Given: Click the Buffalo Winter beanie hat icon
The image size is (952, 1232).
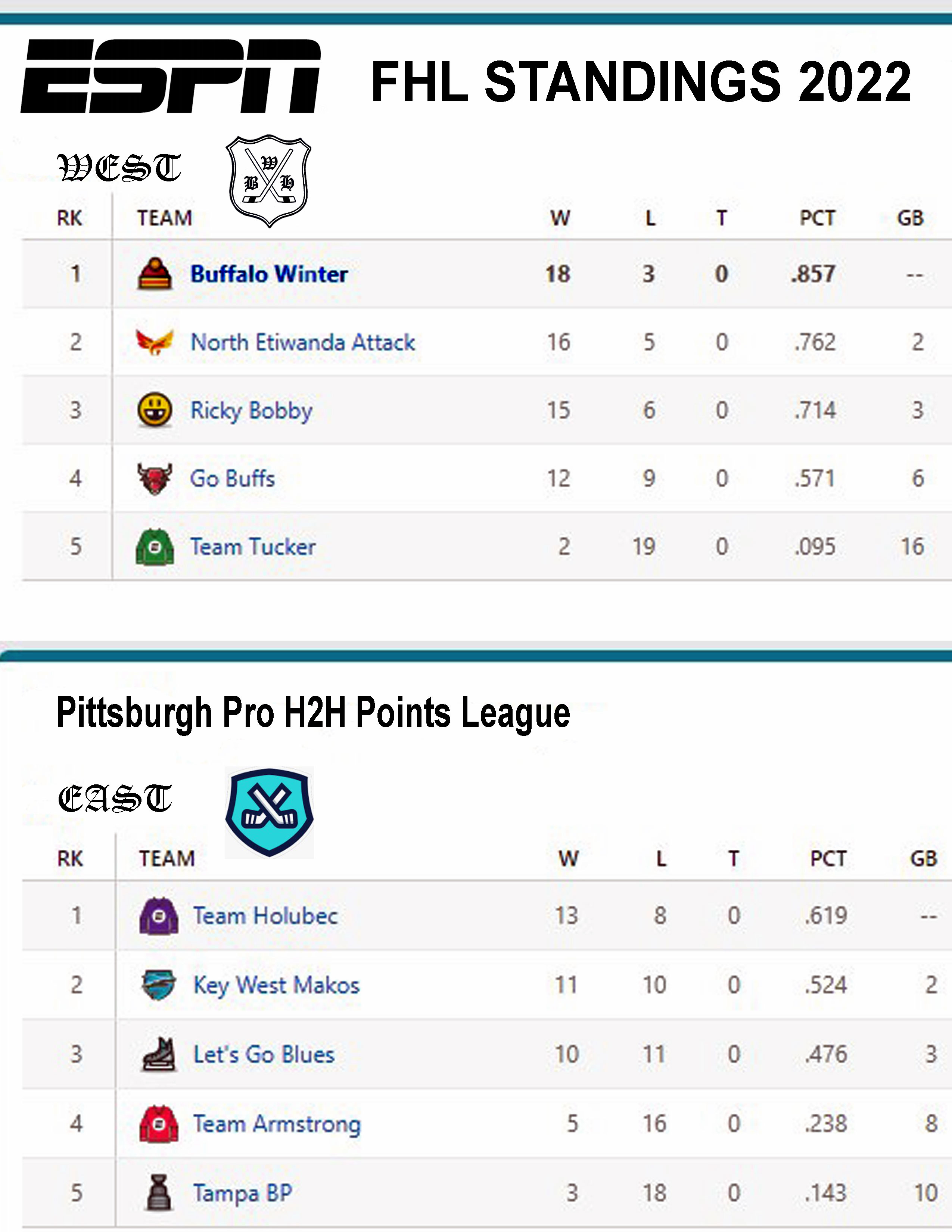Looking at the screenshot, I should (x=155, y=274).
